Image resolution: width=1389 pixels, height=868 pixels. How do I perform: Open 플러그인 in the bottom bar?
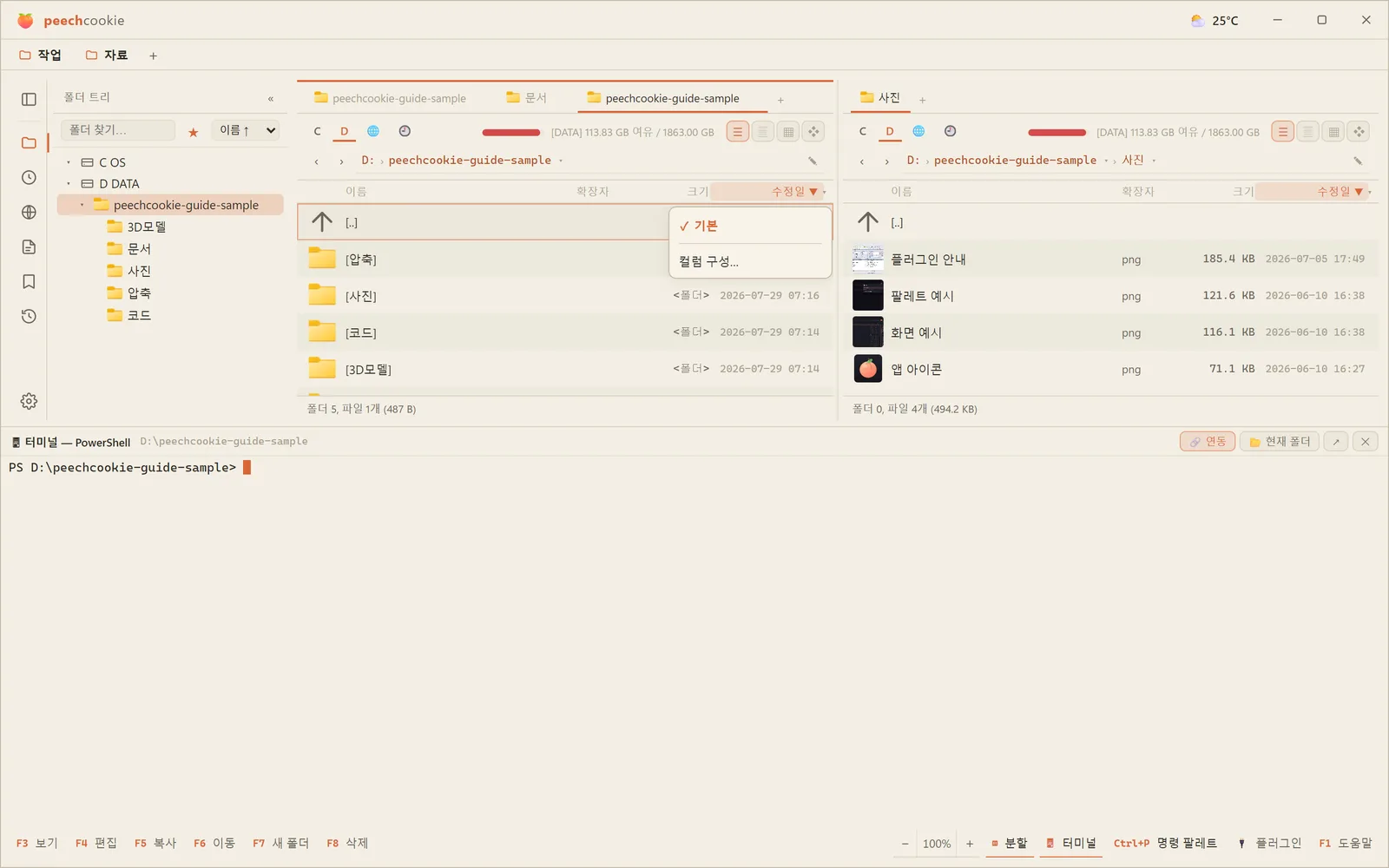click(x=1269, y=843)
